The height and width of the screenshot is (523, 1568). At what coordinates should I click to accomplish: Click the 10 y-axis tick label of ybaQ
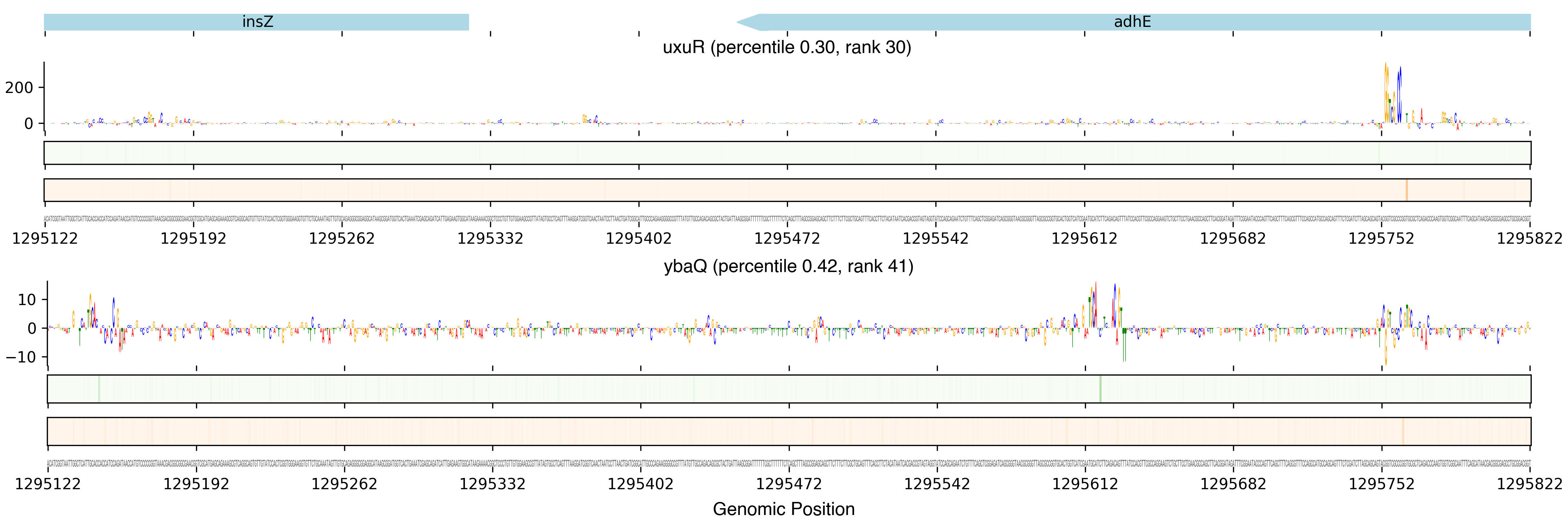(27, 300)
